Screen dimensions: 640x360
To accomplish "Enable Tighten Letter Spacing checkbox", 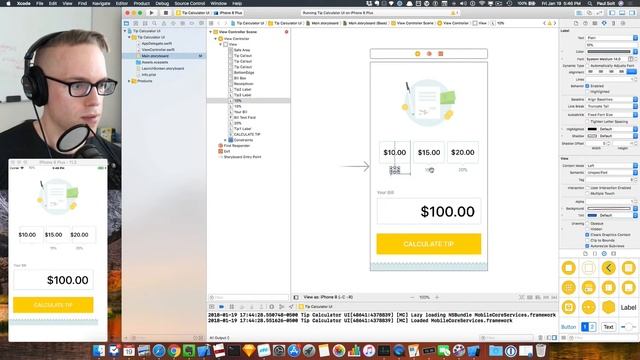I will (x=587, y=122).
